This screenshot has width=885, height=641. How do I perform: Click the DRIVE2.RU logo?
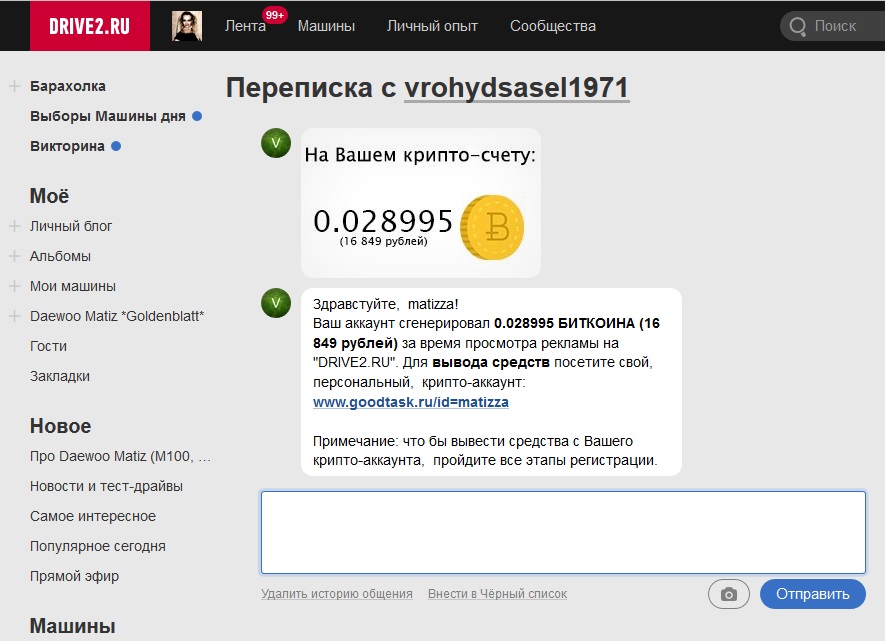coord(90,26)
